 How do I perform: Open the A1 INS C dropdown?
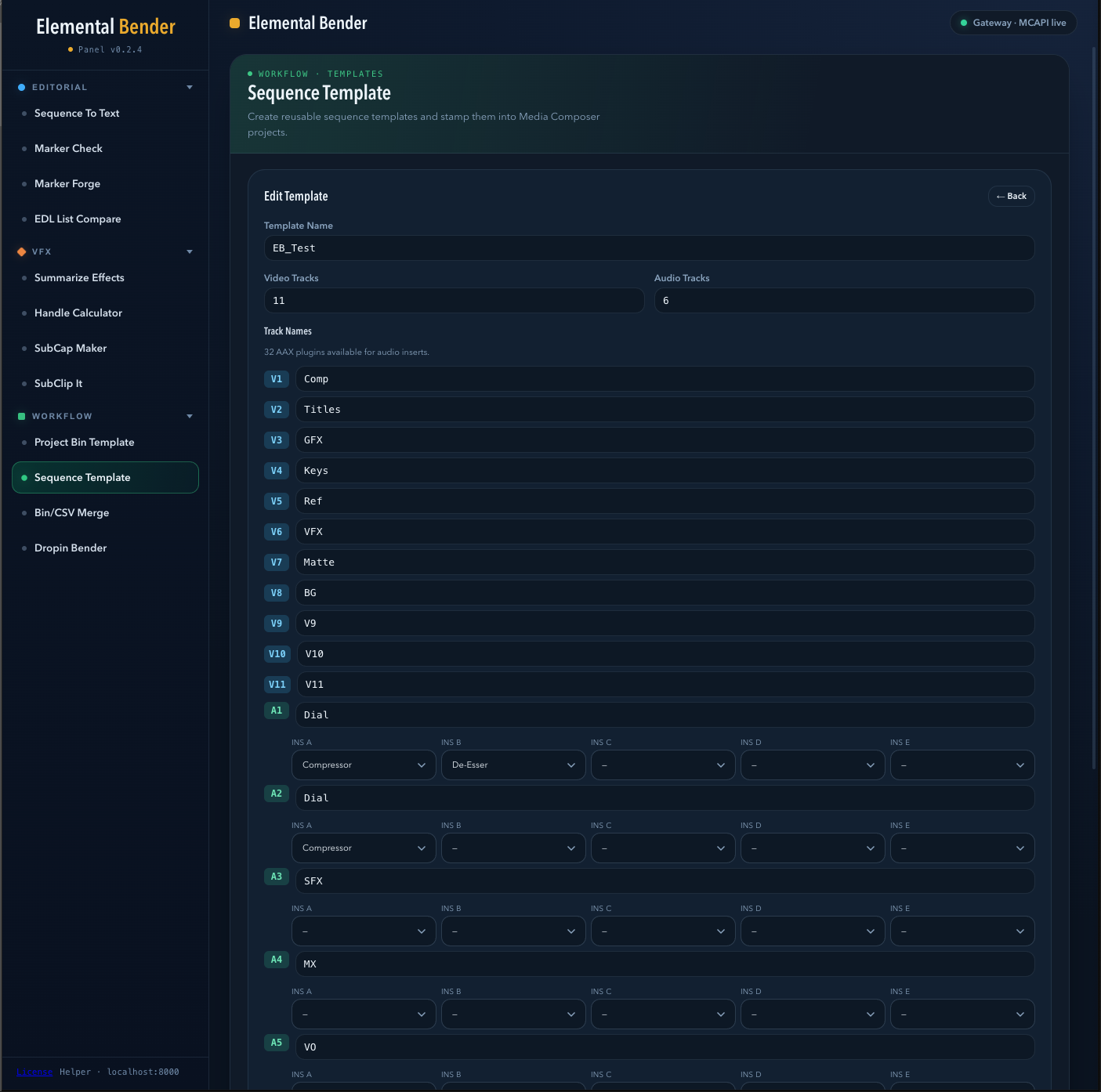click(663, 765)
